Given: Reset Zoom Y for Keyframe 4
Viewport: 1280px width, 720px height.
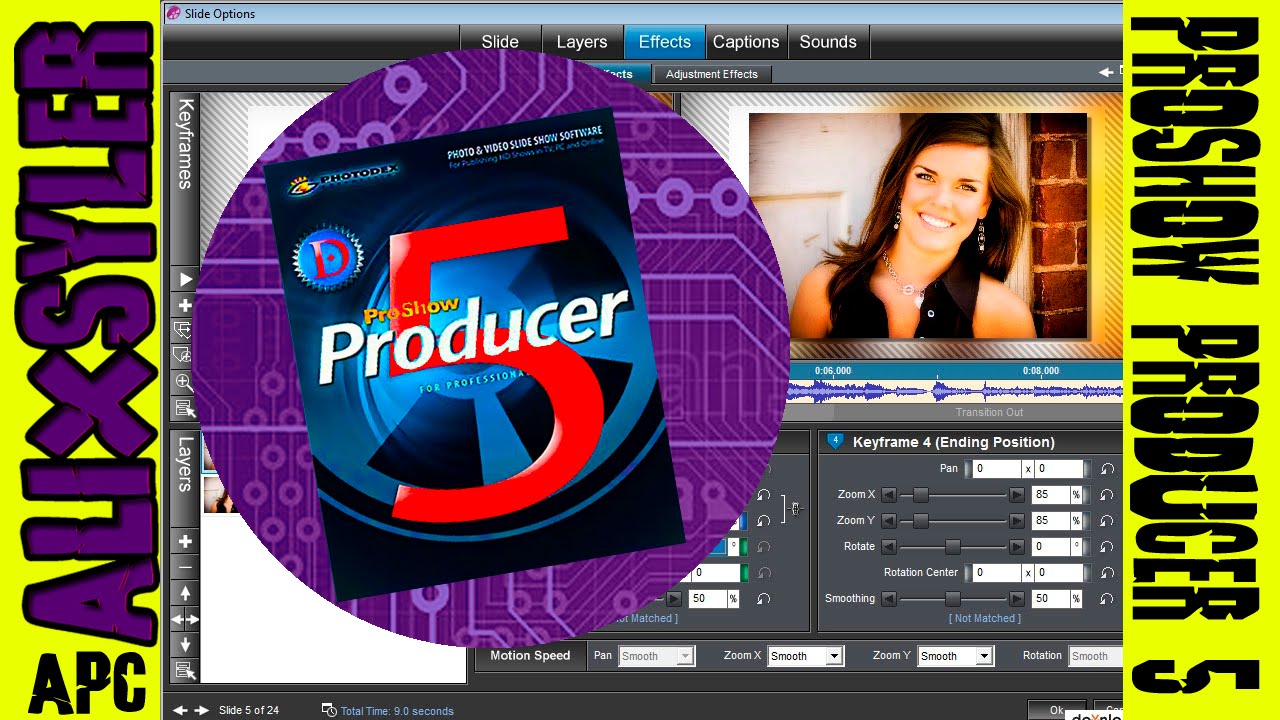Looking at the screenshot, I should coord(1107,520).
